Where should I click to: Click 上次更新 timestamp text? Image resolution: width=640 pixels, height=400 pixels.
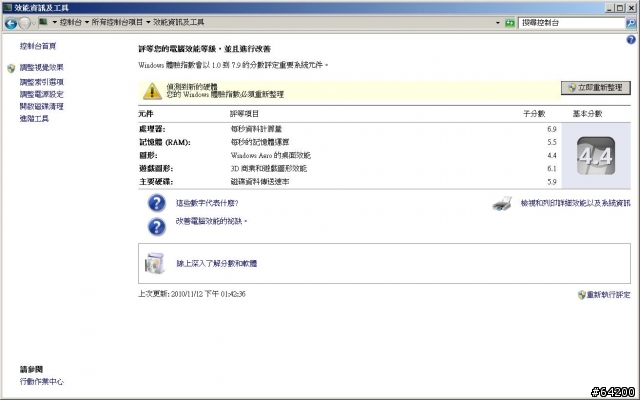[192, 294]
